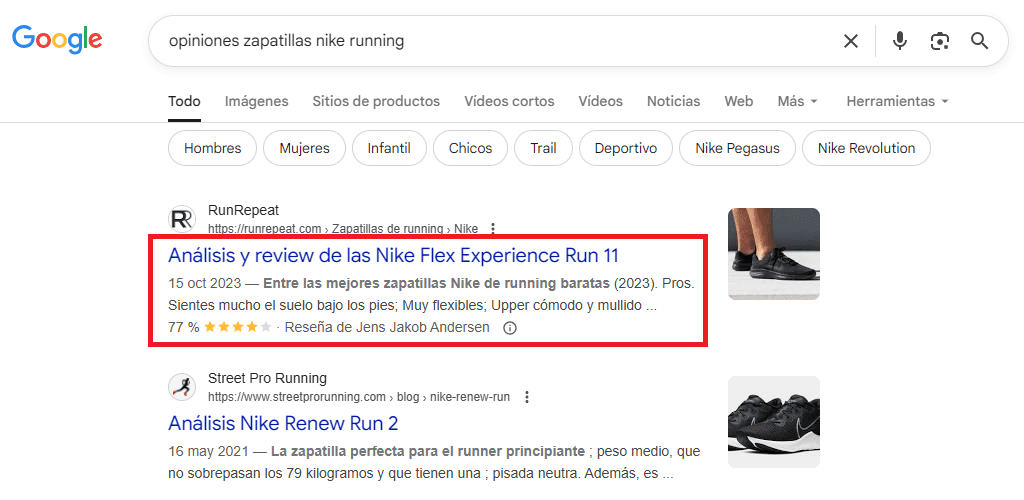Expand the Más dropdown menu
Image resolution: width=1024 pixels, height=500 pixels.
click(797, 101)
